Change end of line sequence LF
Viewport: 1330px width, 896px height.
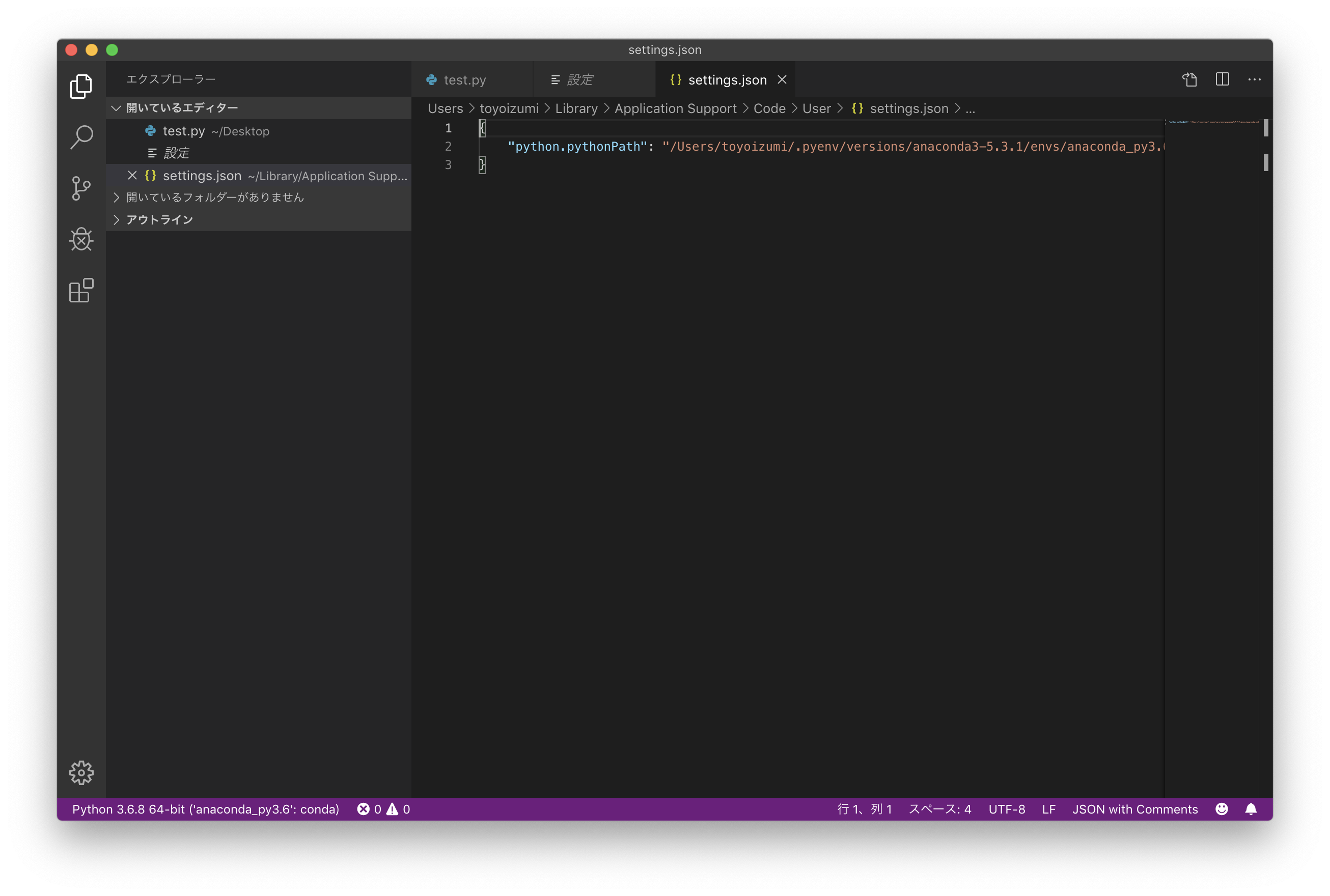1048,808
